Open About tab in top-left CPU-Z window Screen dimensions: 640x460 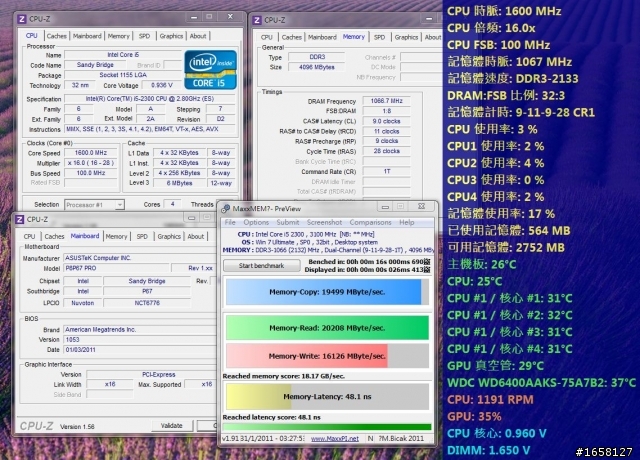(x=198, y=36)
